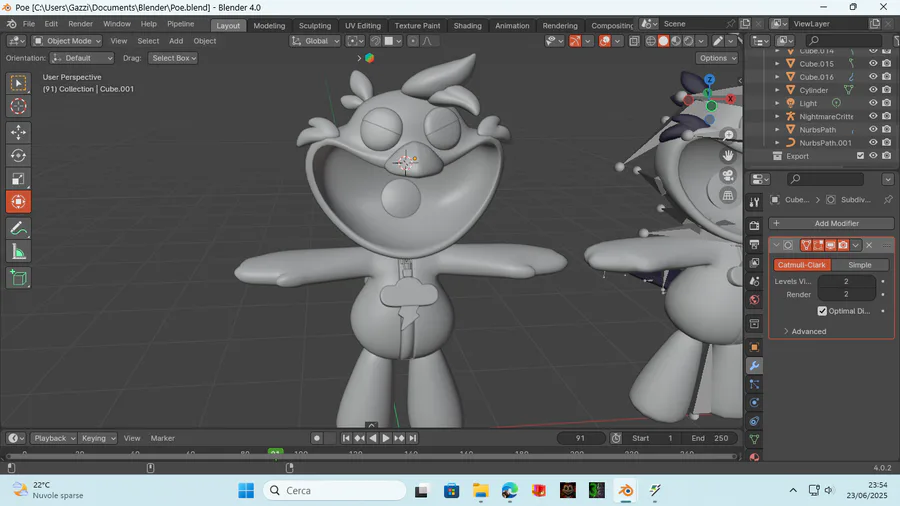Open Windows Start menu
The width and height of the screenshot is (900, 506).
point(246,491)
